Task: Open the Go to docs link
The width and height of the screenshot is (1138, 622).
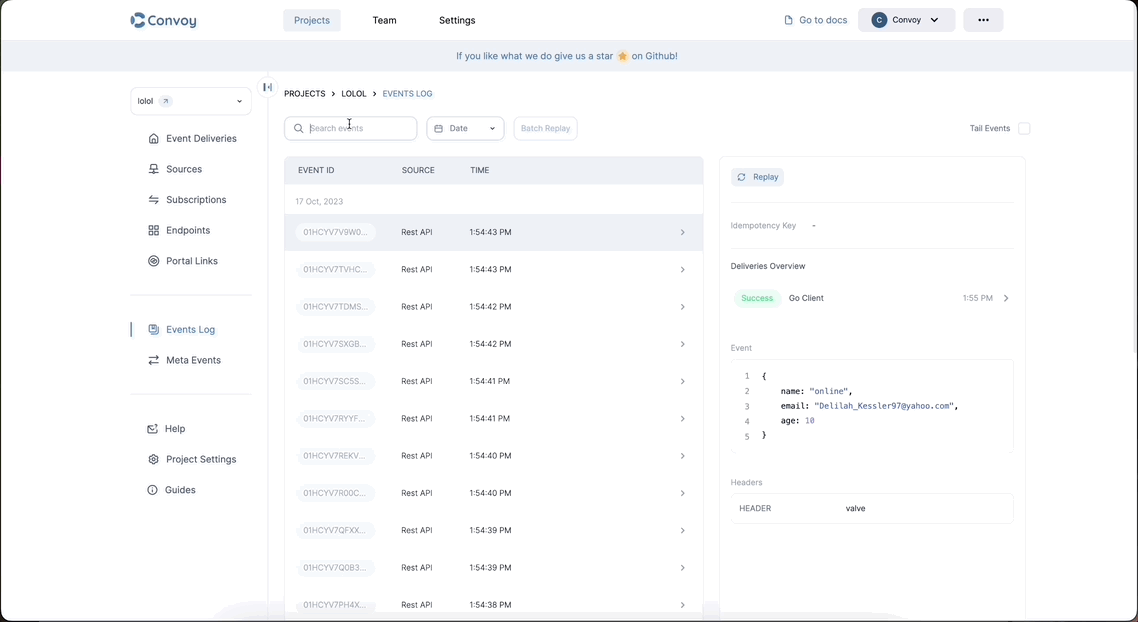Action: pyautogui.click(x=816, y=20)
